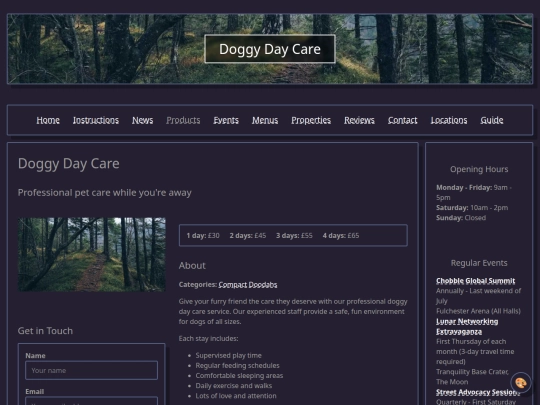Click the About heading
The image size is (540, 405).
pos(192,266)
